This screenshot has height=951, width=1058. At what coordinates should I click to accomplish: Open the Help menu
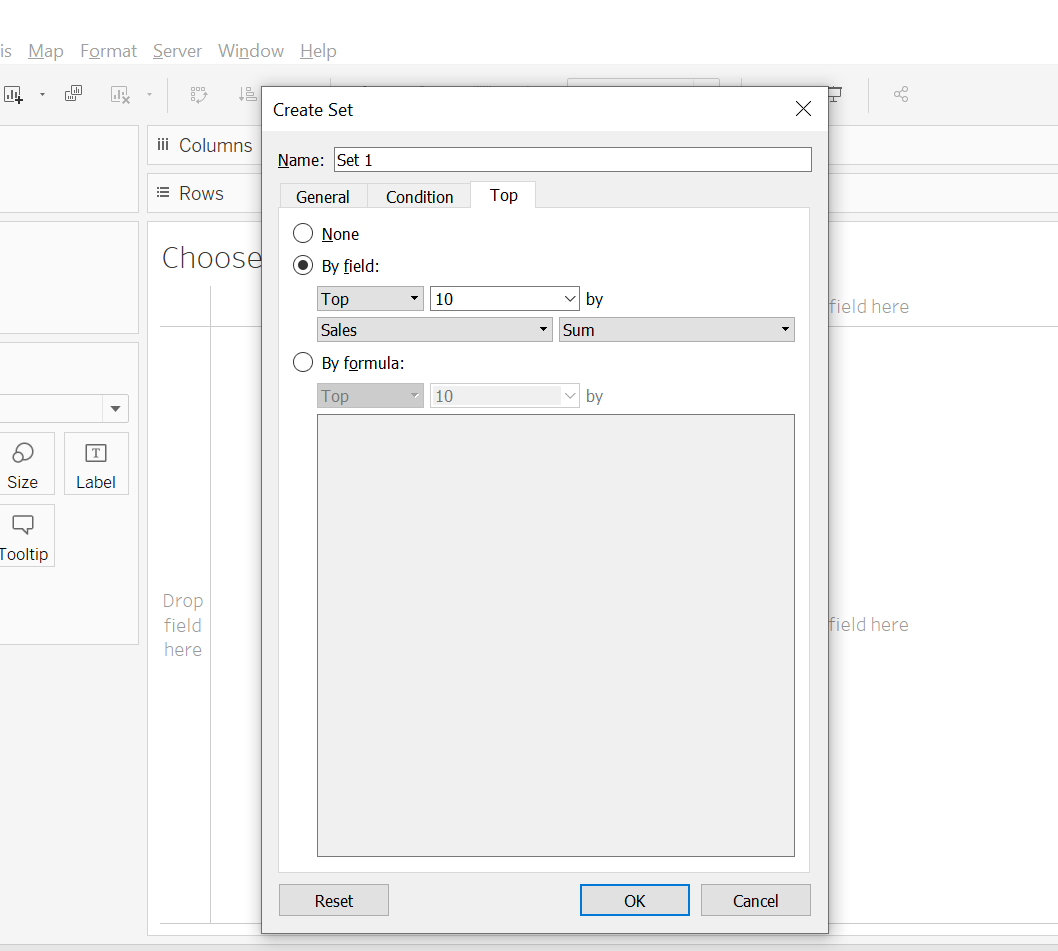tap(318, 51)
